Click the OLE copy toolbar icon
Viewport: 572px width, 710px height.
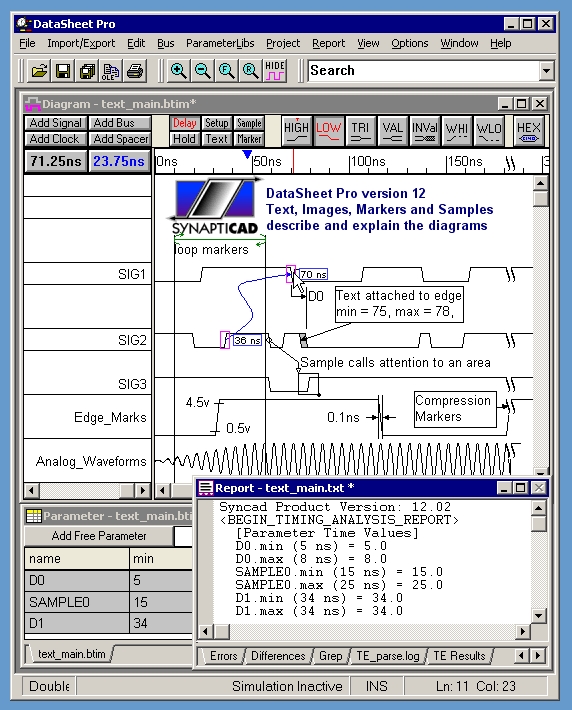(111, 71)
